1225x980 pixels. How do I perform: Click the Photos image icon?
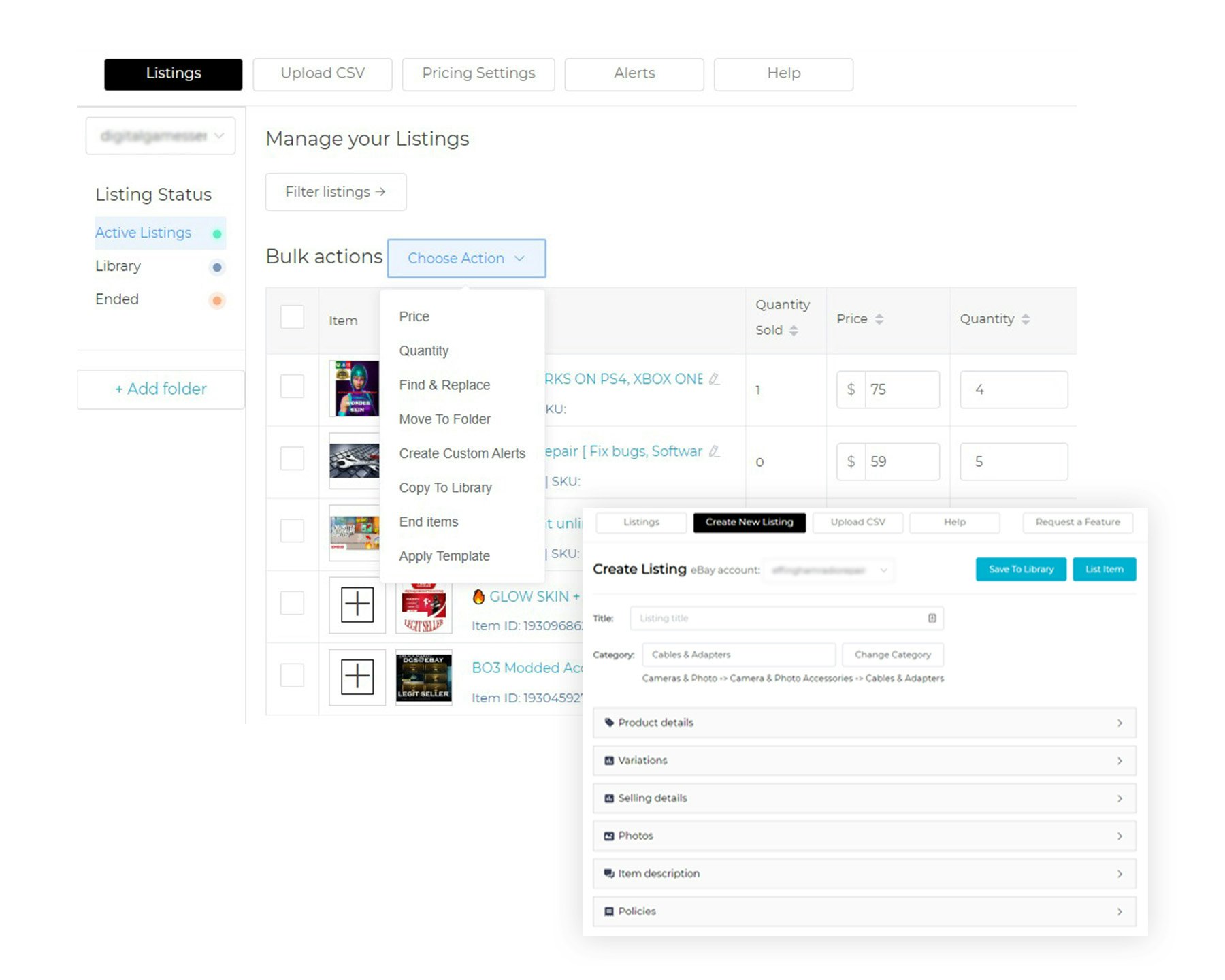point(610,836)
